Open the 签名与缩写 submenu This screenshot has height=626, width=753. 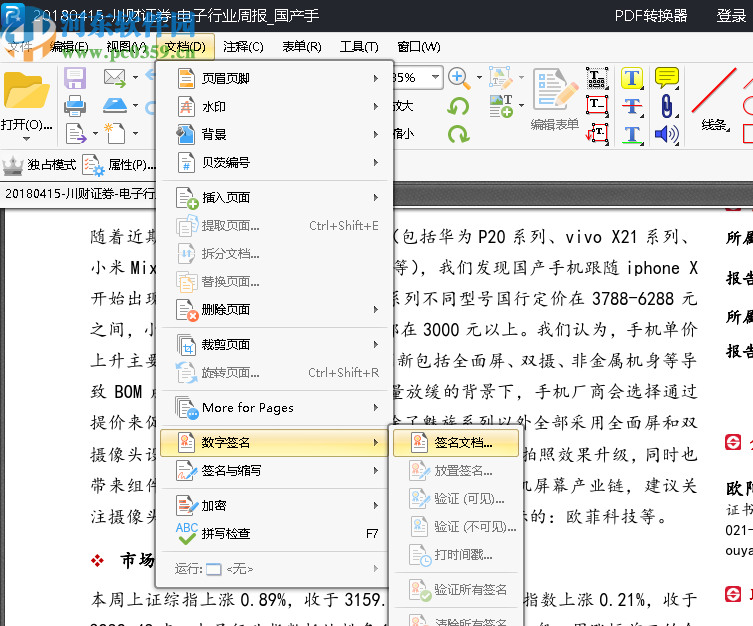[274, 470]
